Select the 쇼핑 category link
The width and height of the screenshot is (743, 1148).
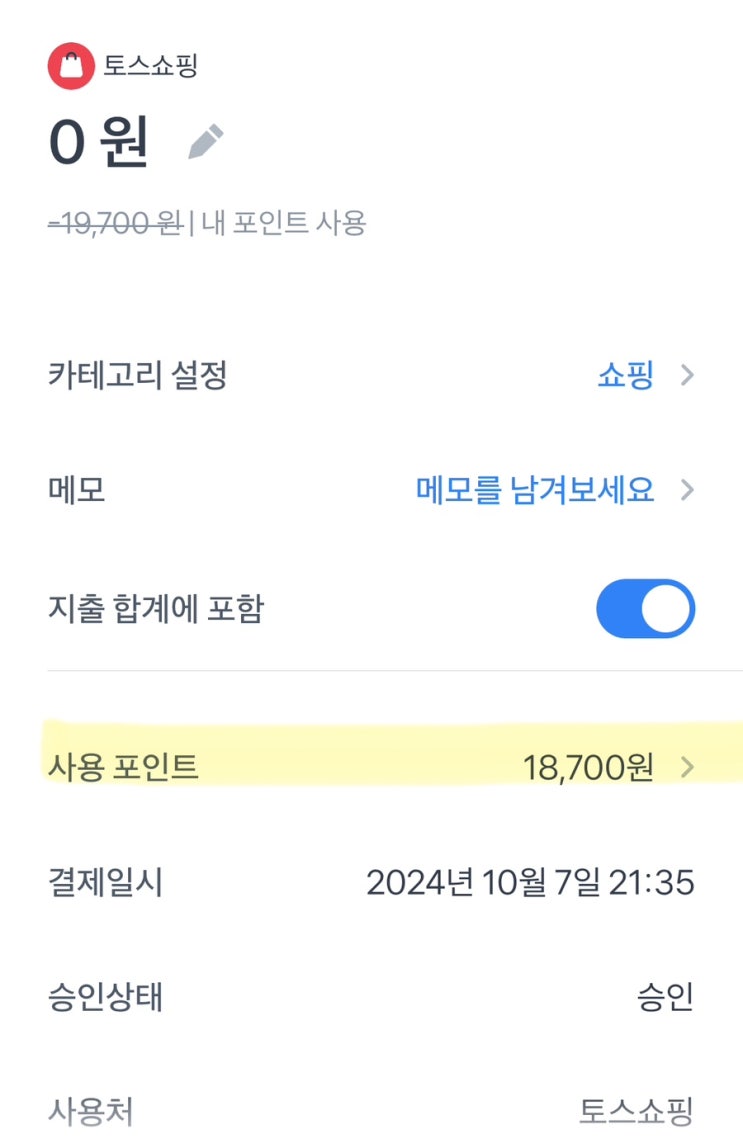pos(625,376)
